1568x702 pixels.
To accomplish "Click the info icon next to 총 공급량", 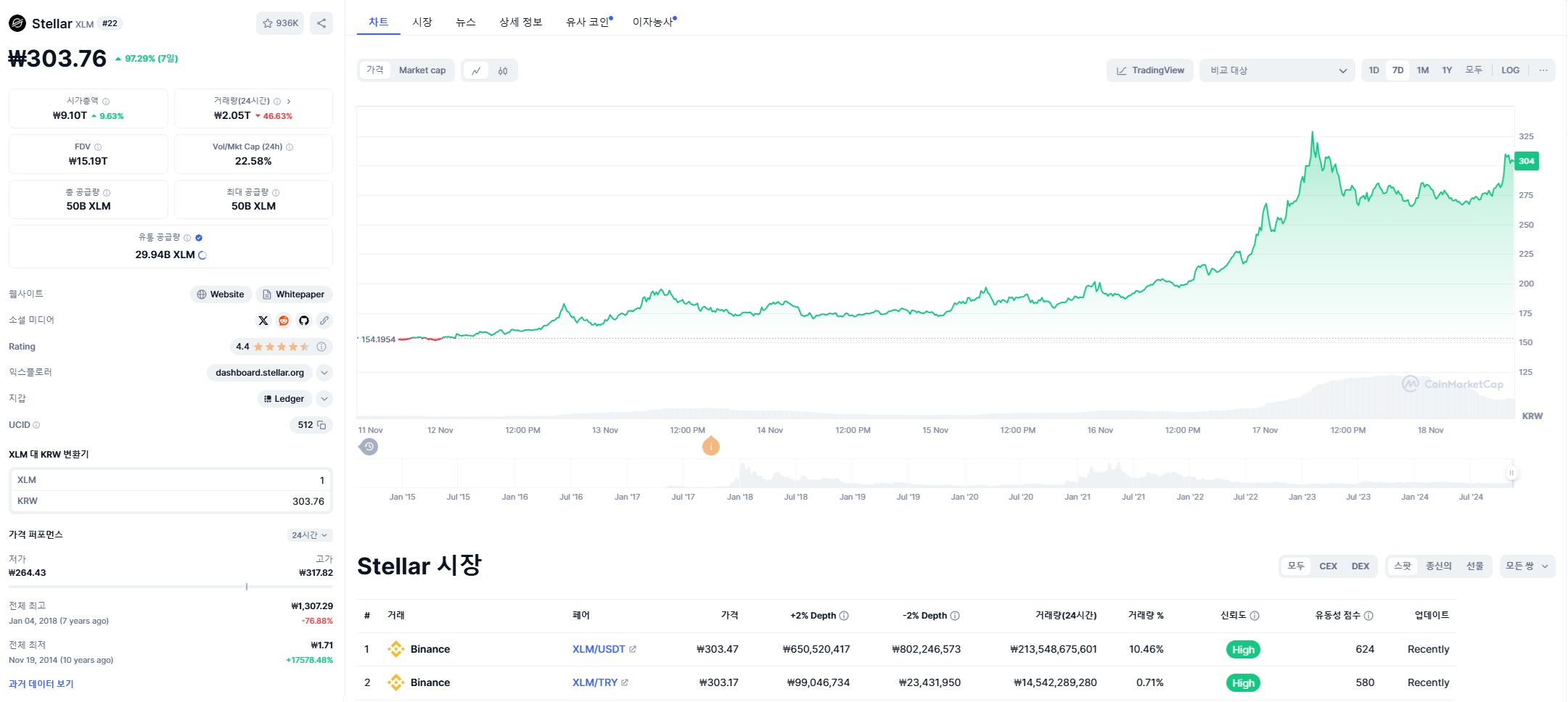I will click(x=107, y=193).
